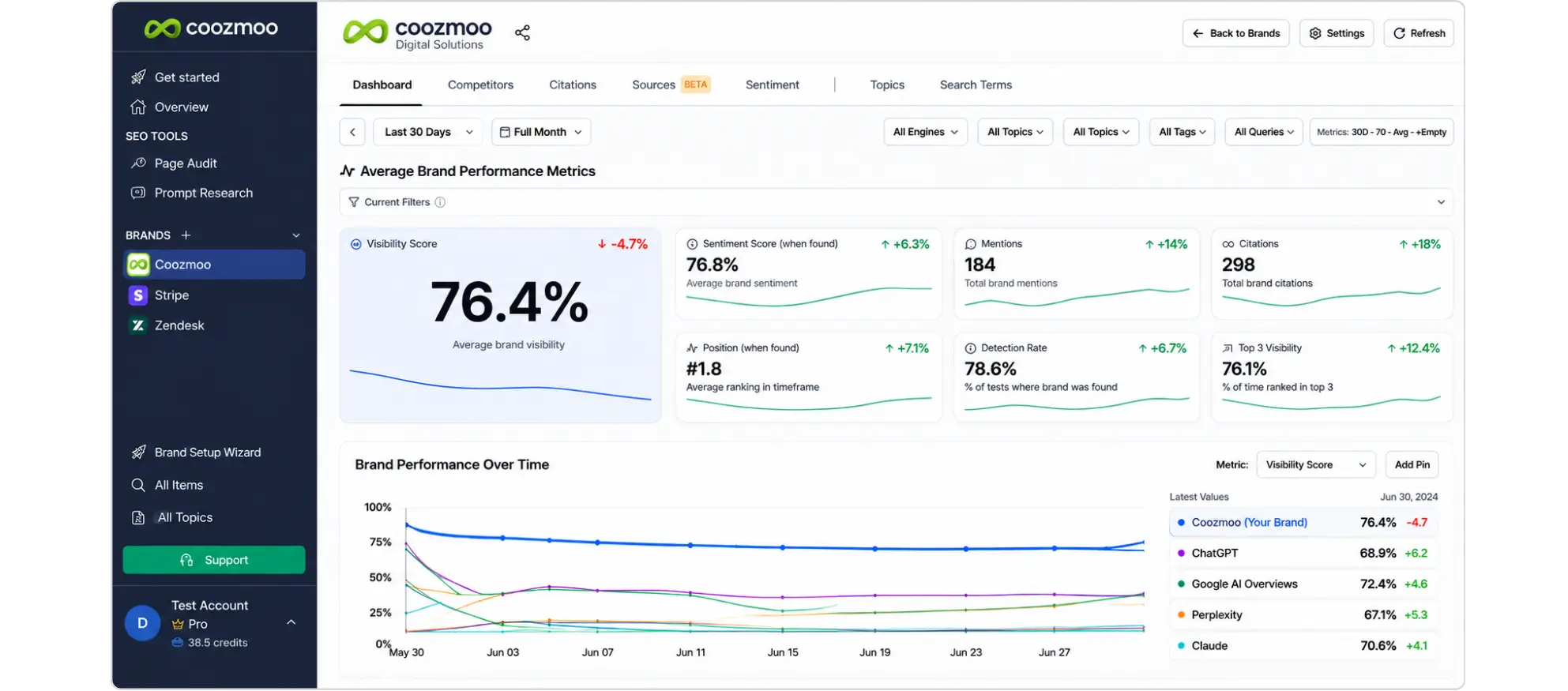Viewport: 1568px width, 691px height.
Task: Click Back to Brands button
Action: click(x=1236, y=33)
